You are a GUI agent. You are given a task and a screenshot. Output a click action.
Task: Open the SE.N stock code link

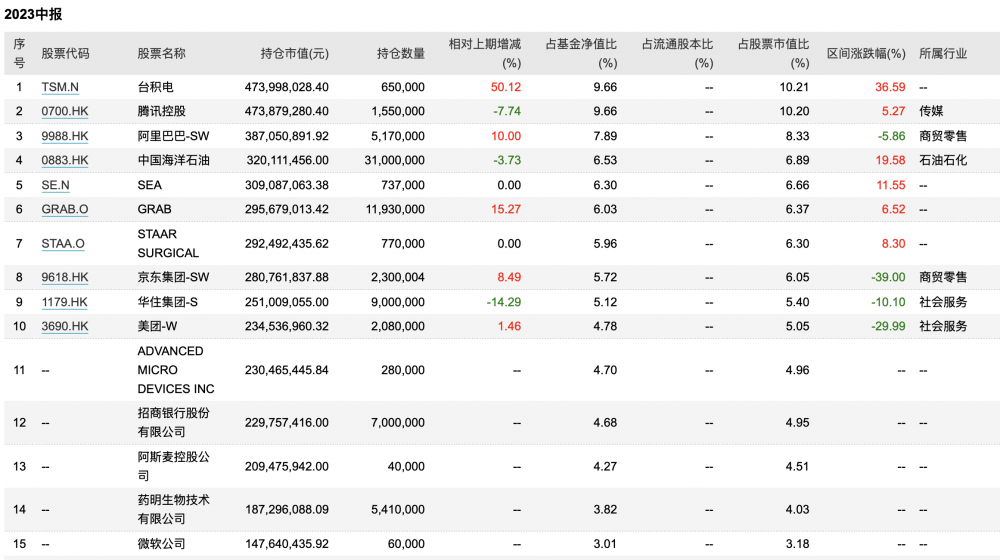[x=55, y=185]
